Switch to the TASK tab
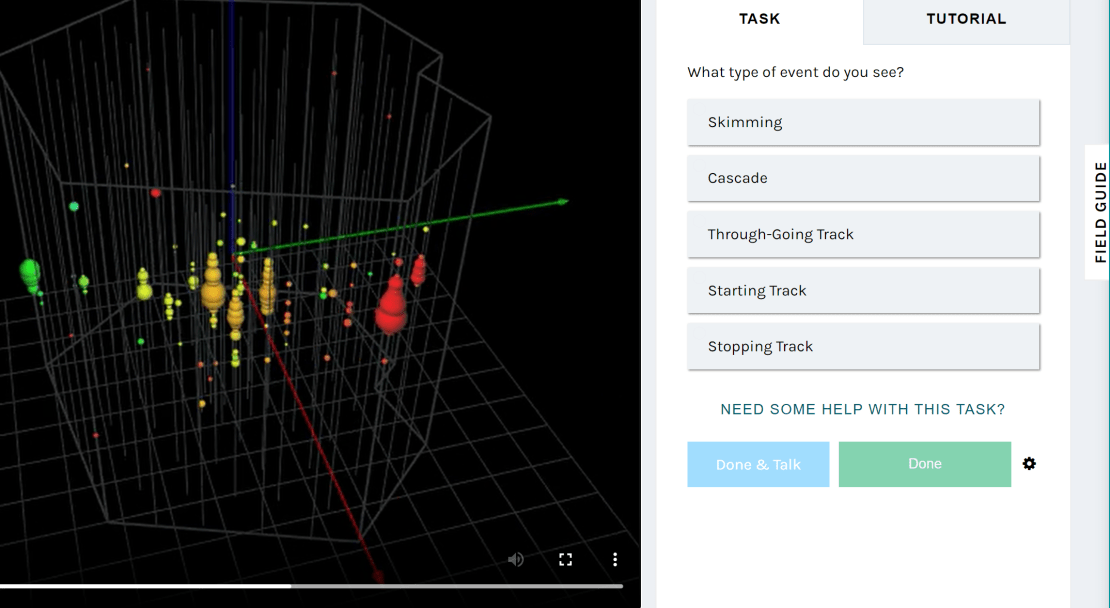This screenshot has width=1110, height=608. pos(760,19)
